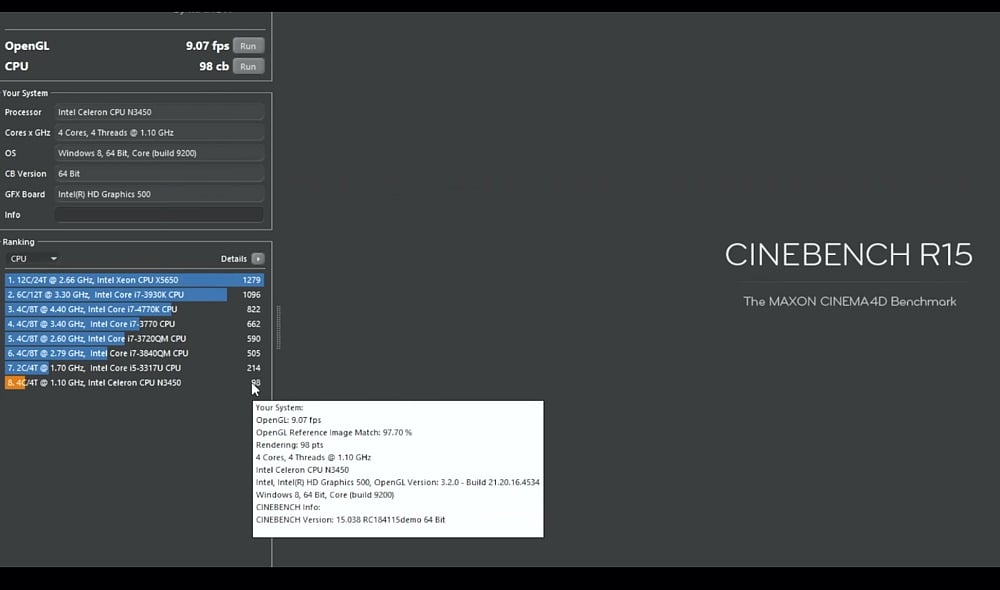Click the Details arrow button
This screenshot has width=1000, height=590.
click(x=258, y=258)
